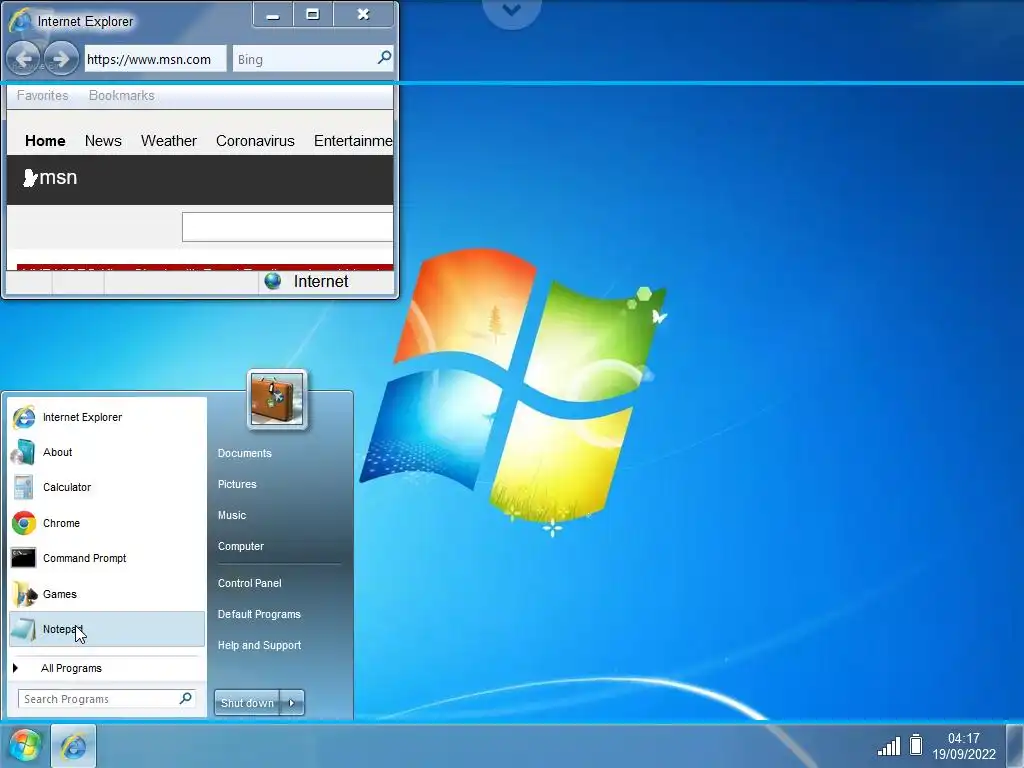
Task: Open the Shut down options arrow
Action: [x=292, y=703]
